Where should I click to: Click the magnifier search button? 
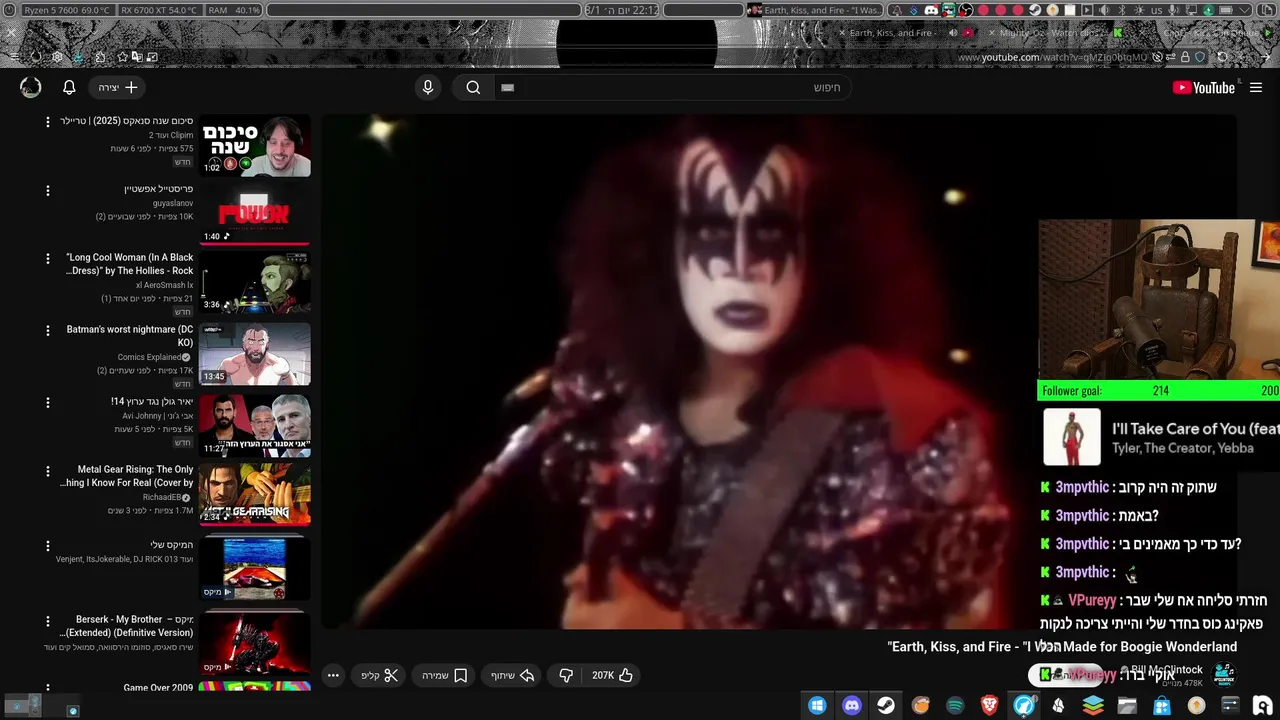pos(473,87)
